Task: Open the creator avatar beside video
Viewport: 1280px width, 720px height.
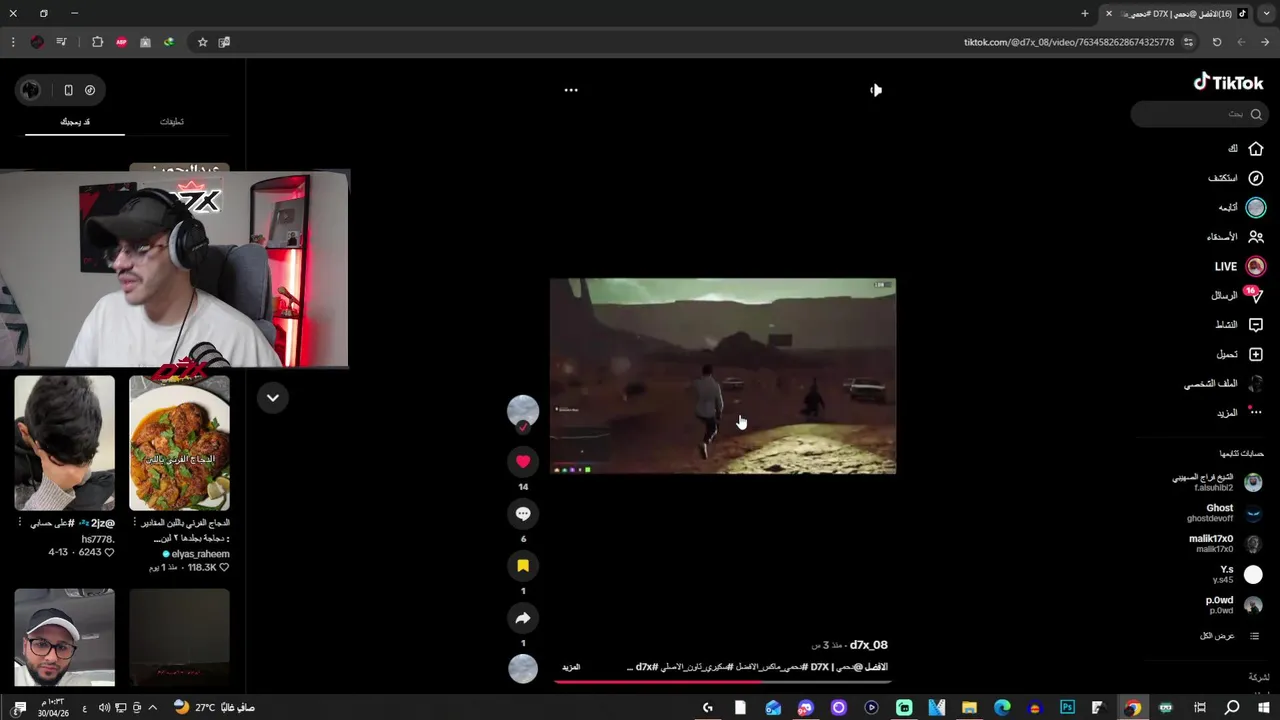Action: [x=523, y=411]
